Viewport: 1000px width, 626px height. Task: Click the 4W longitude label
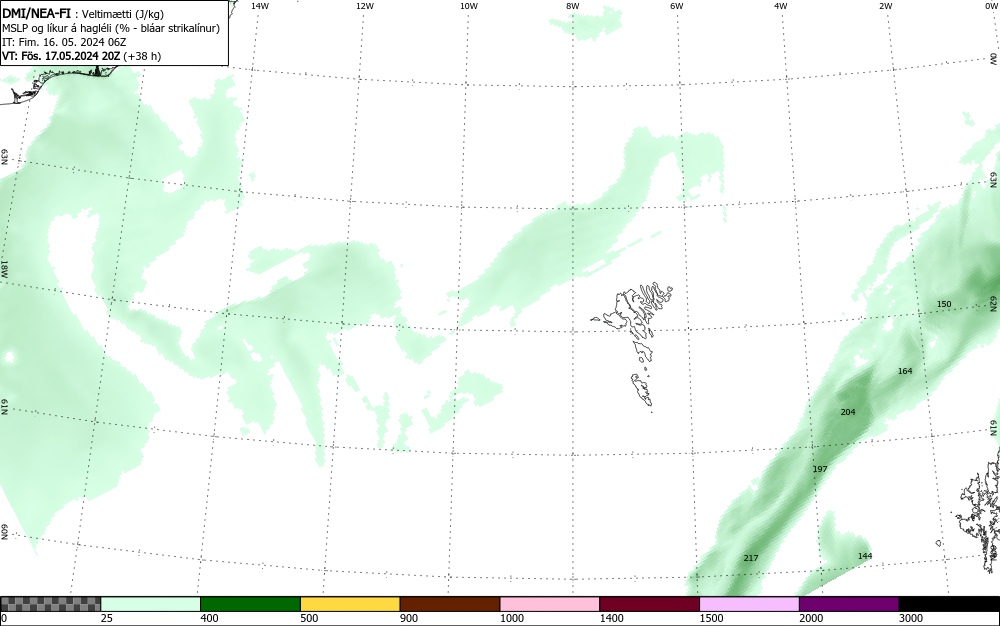(781, 6)
